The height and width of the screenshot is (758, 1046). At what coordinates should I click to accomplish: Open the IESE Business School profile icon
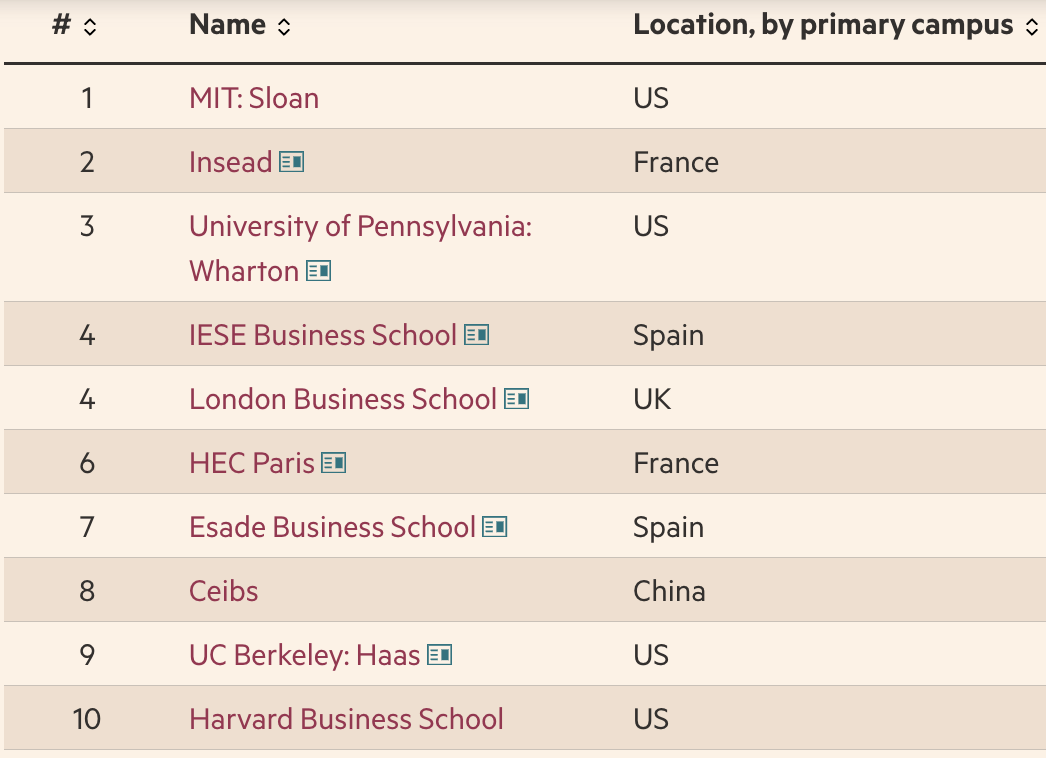(476, 335)
